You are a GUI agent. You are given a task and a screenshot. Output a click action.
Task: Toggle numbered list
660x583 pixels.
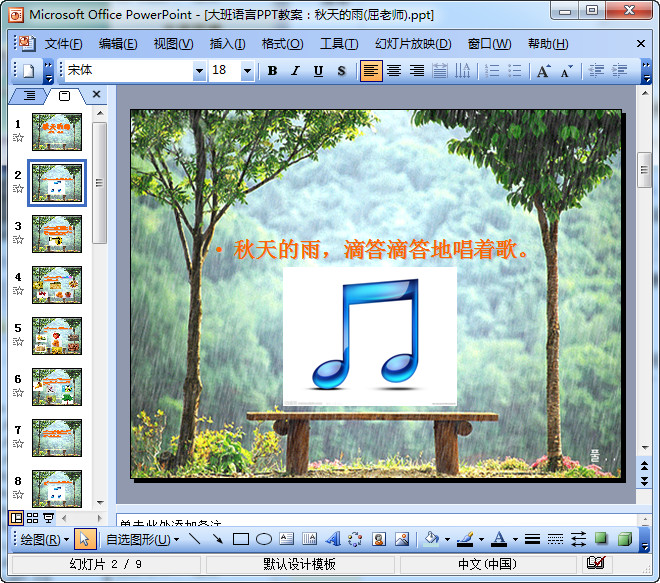coord(492,71)
